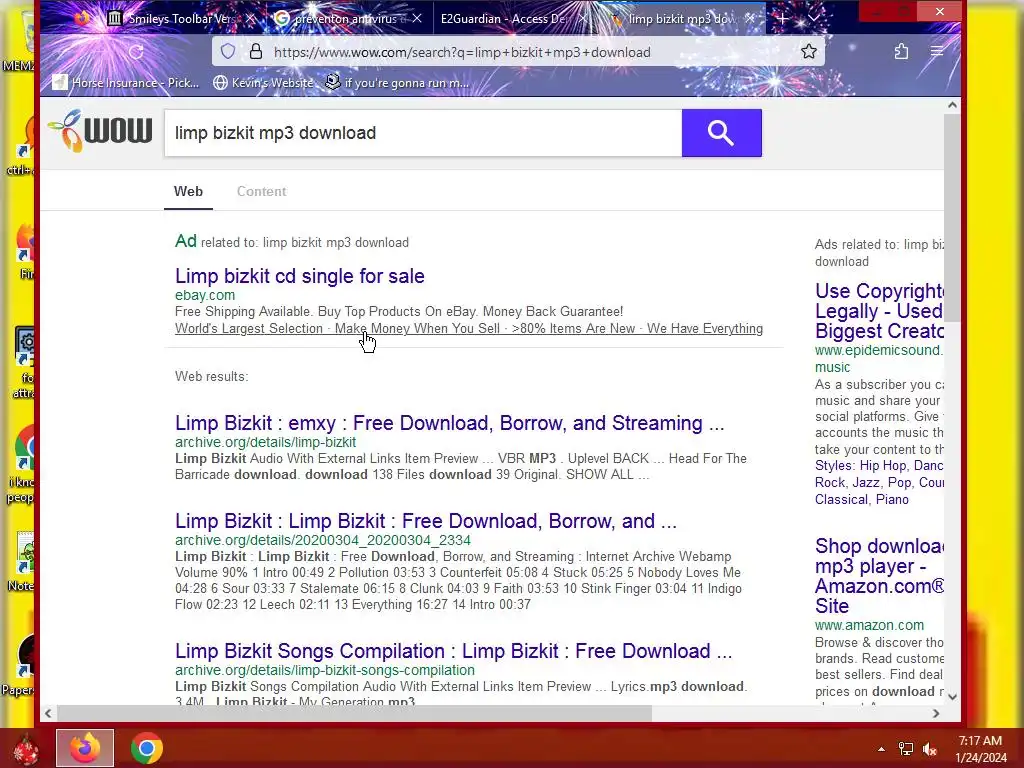Viewport: 1024px width, 768px height.
Task: Open the Kevin's Website bookmark
Action: click(x=263, y=82)
